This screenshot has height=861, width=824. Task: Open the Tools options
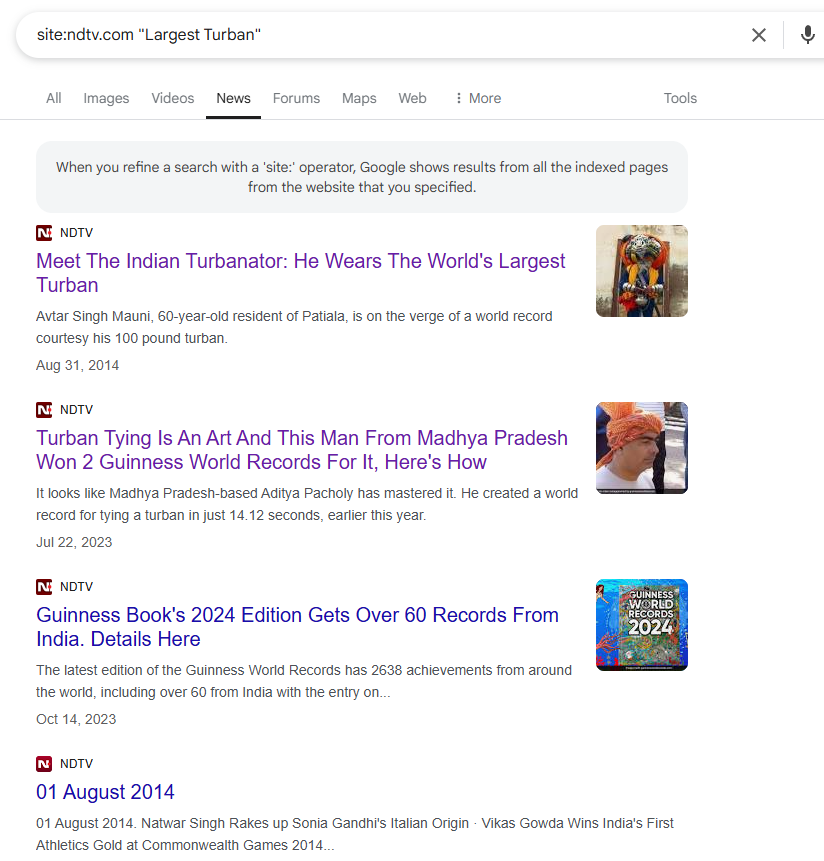point(680,98)
